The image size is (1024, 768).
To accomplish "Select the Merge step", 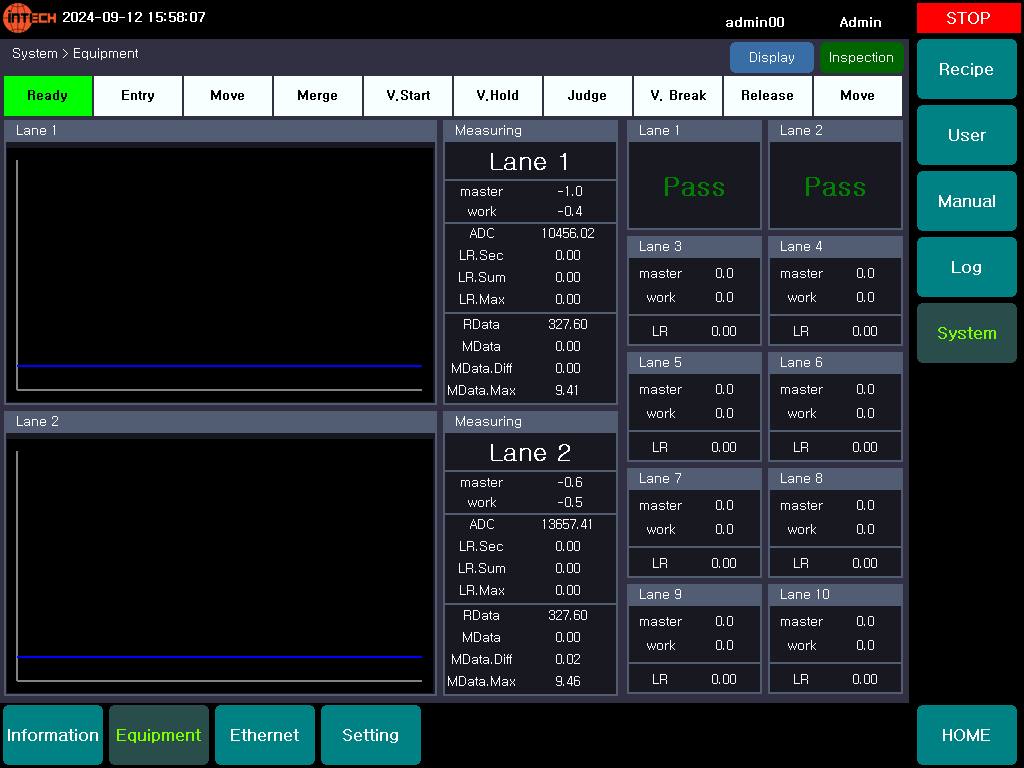I will 317,95.
